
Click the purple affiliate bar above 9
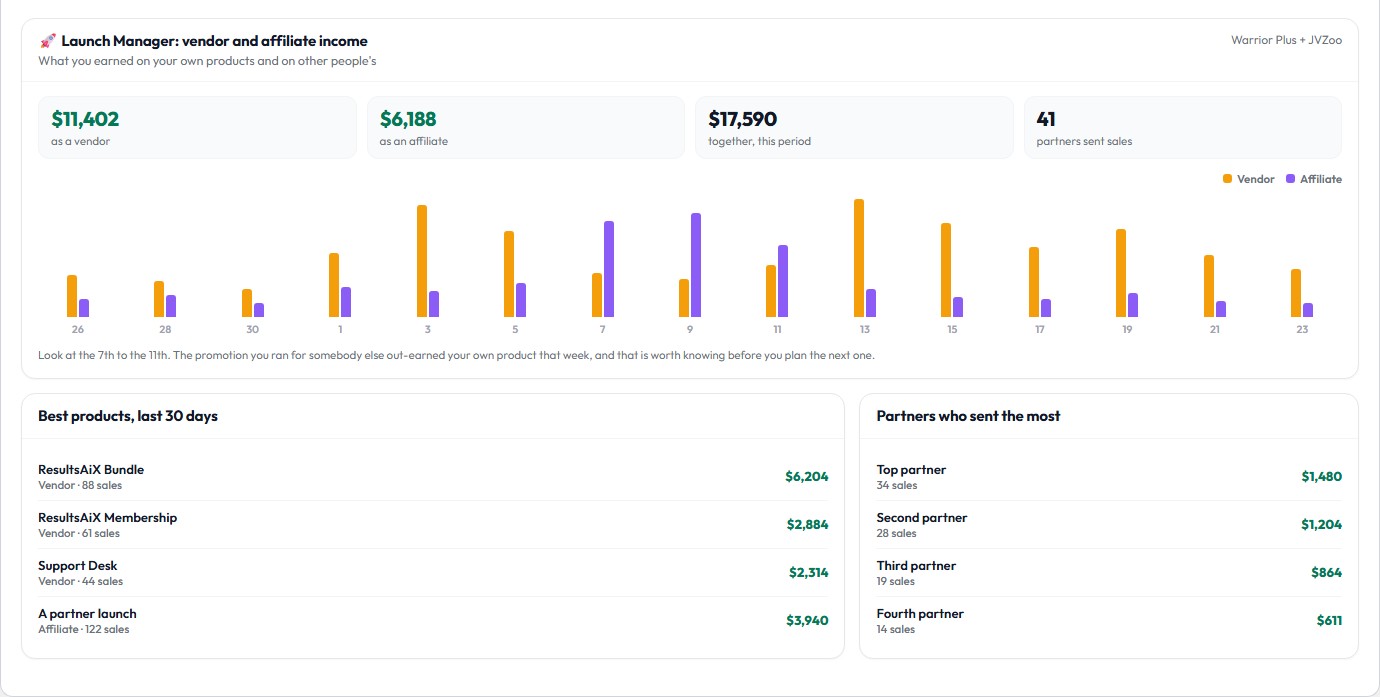tap(696, 265)
